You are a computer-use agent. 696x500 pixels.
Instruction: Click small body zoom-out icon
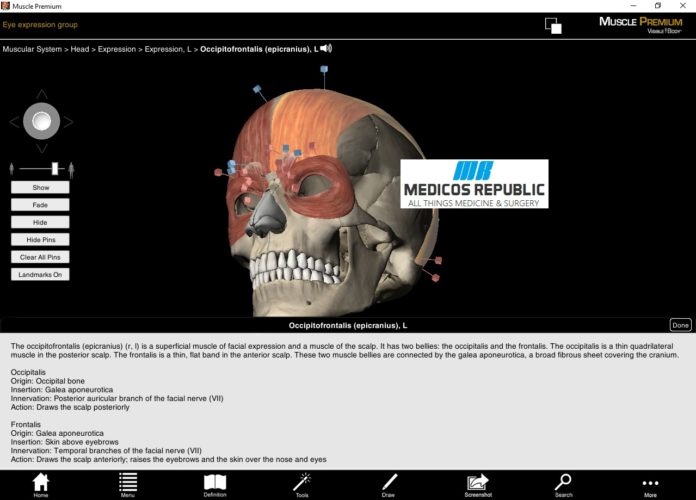coord(12,169)
